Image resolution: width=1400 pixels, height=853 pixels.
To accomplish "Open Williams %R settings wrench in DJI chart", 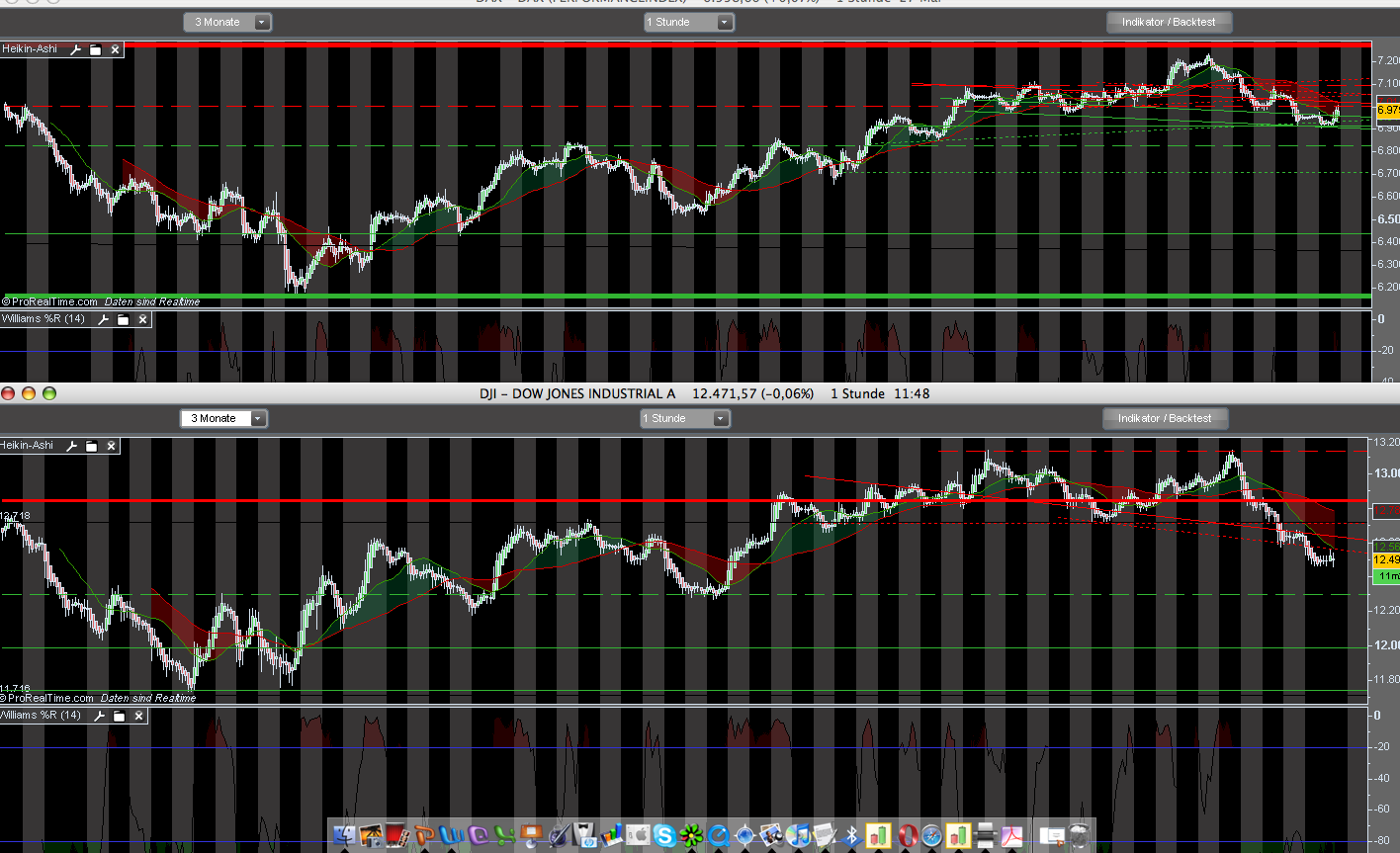I will tap(100, 716).
